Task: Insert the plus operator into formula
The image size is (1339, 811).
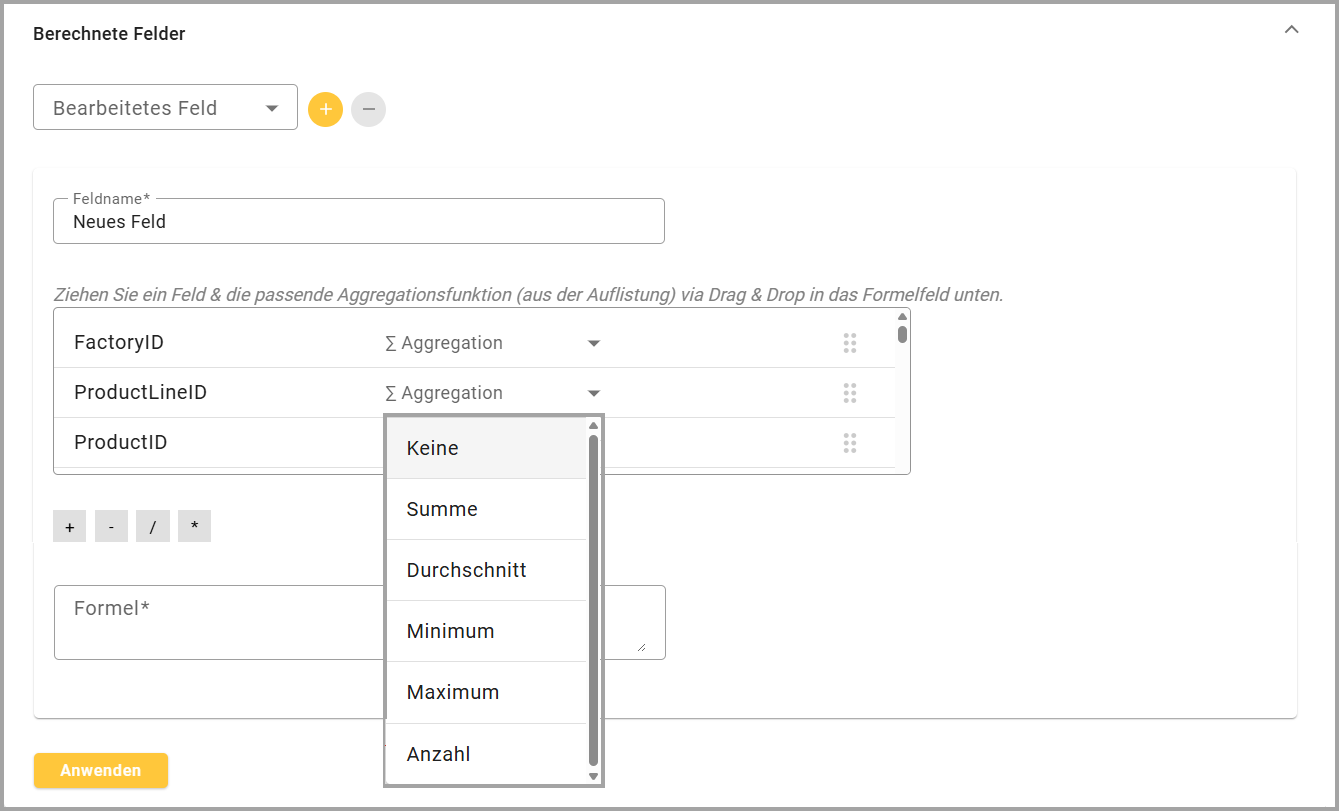Action: [69, 527]
